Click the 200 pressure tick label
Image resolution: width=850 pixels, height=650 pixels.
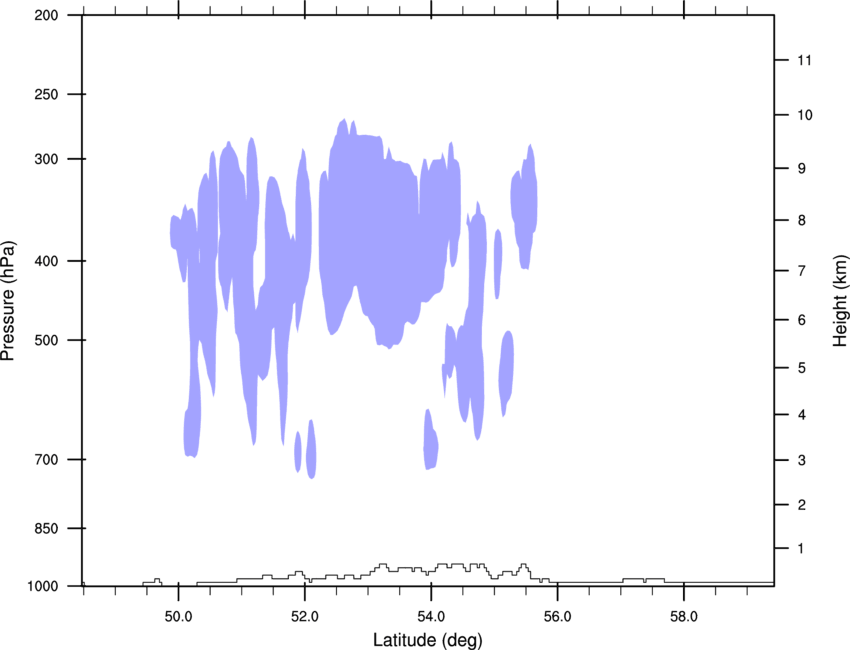[x=46, y=15]
